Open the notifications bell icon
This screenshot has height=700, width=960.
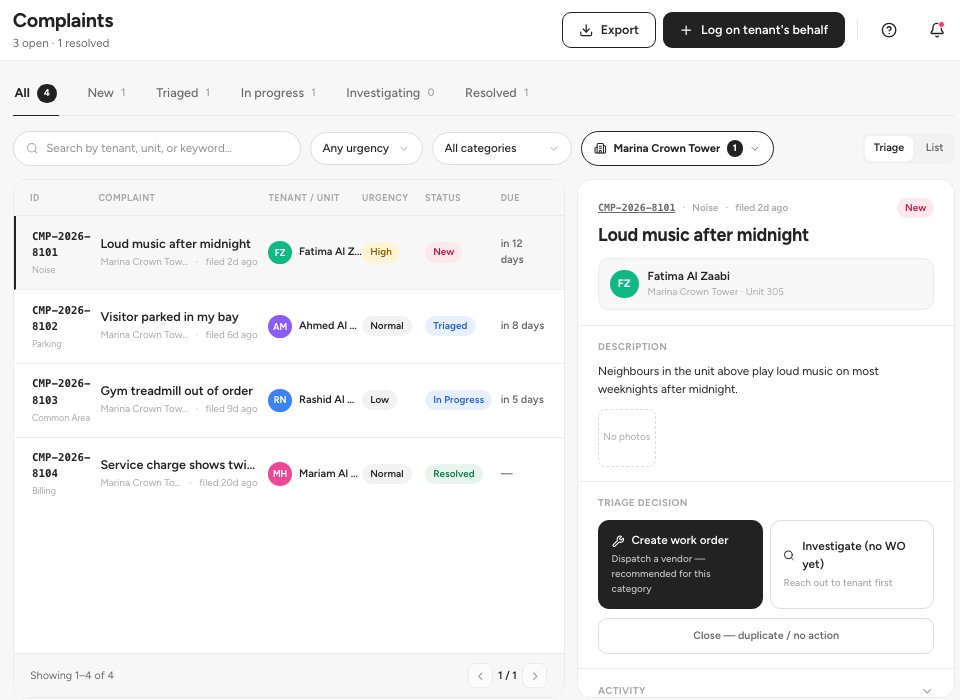tap(937, 29)
